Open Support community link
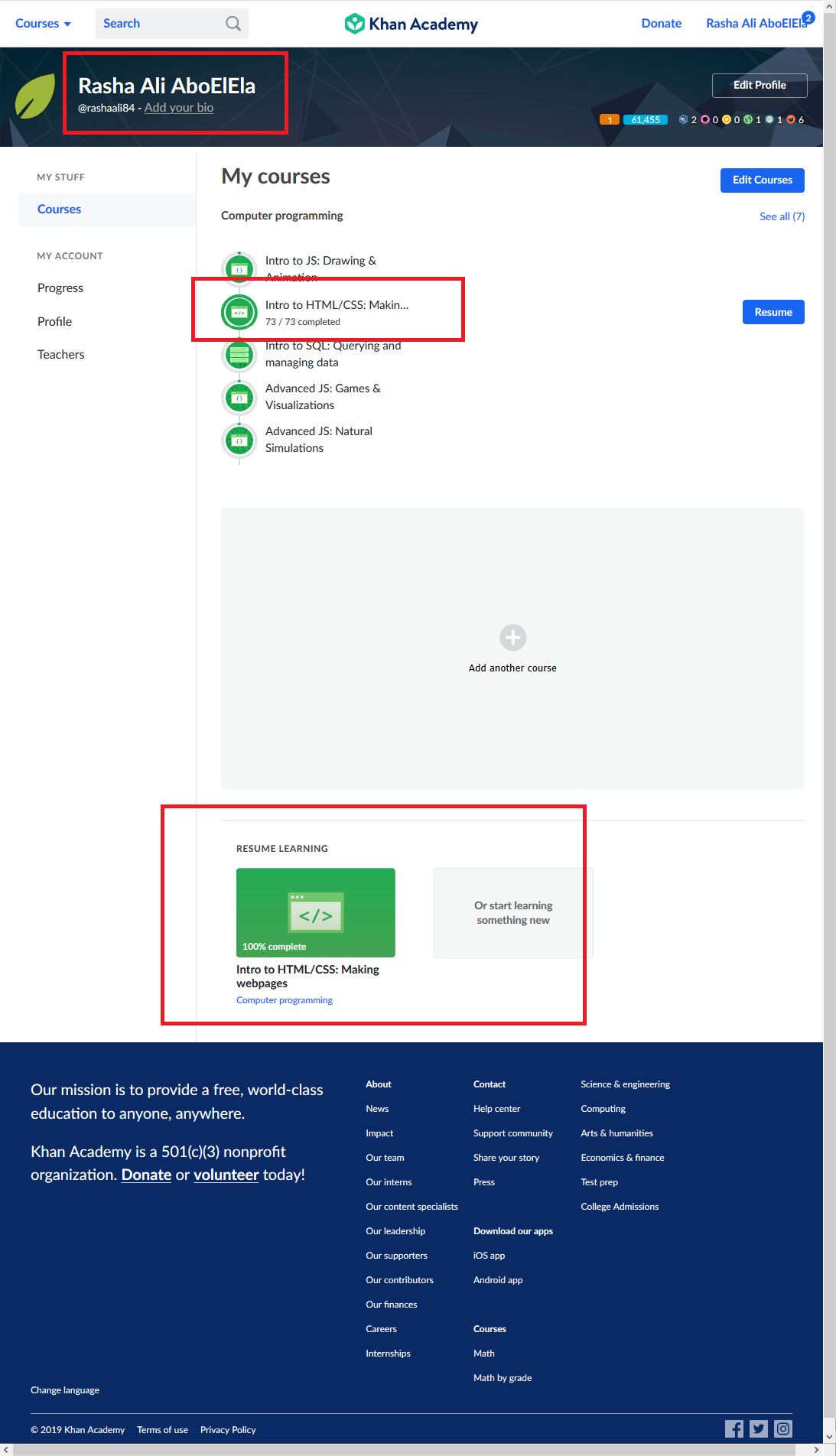The image size is (836, 1456). coord(513,1133)
